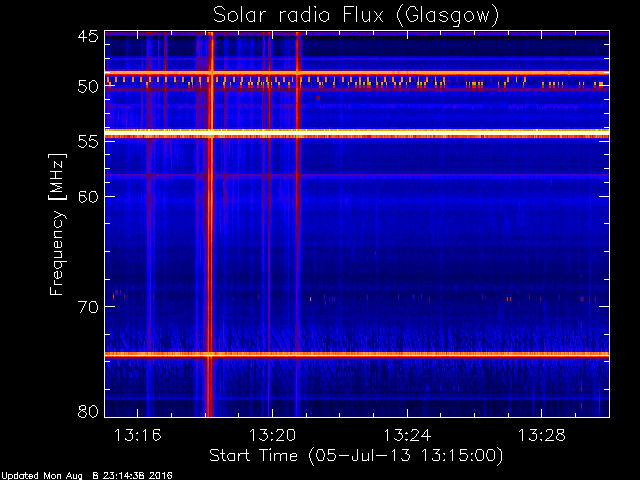The image size is (640, 480).
Task: Click the horizontal orange band between 70 and 80 MHz
Action: coord(357,354)
